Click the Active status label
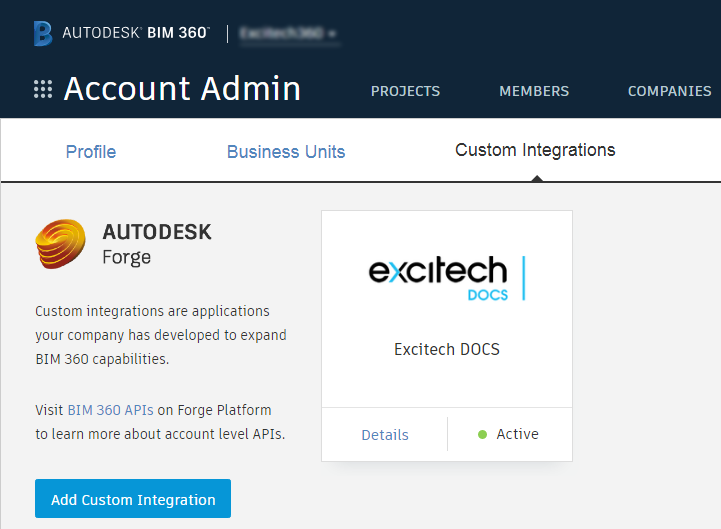 click(517, 434)
